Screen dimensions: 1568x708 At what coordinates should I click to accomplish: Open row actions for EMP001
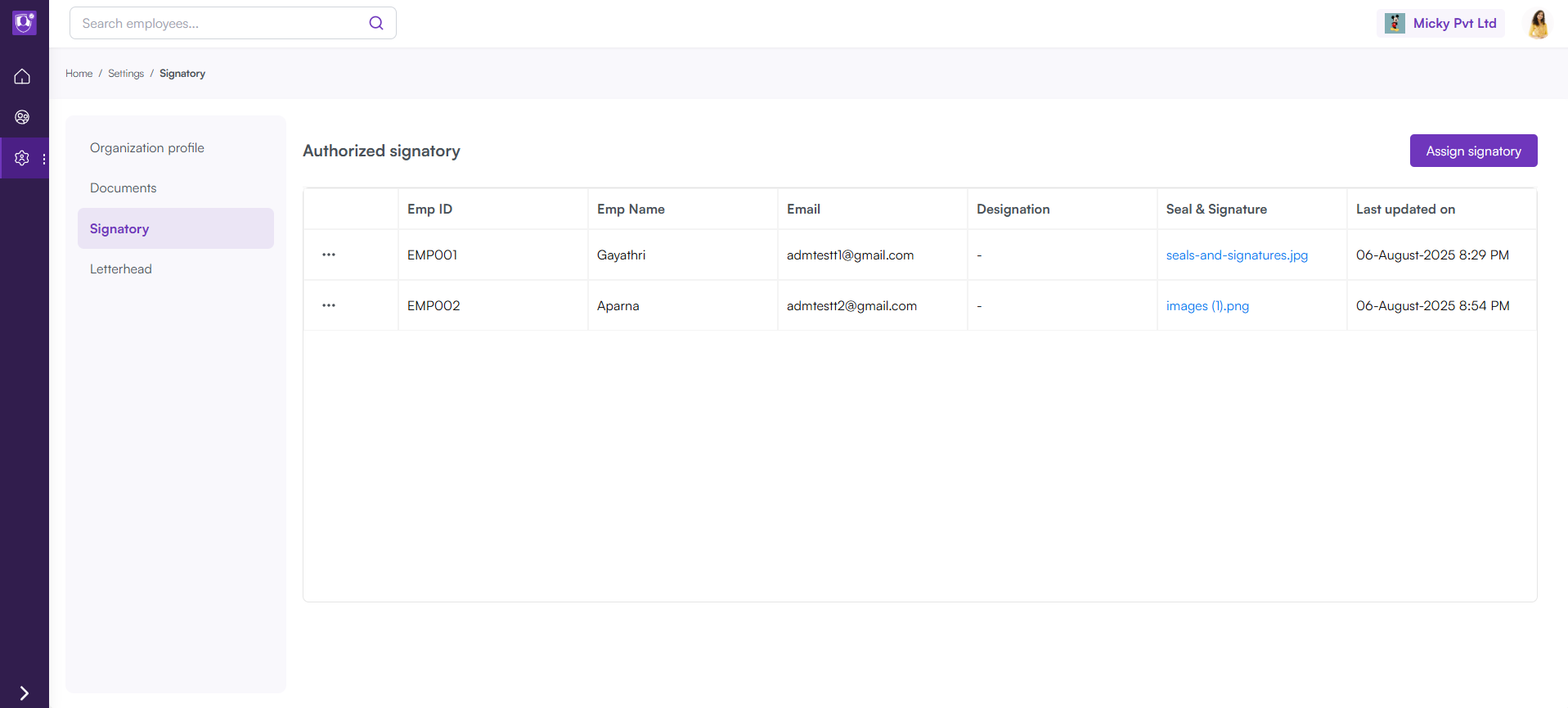click(329, 255)
